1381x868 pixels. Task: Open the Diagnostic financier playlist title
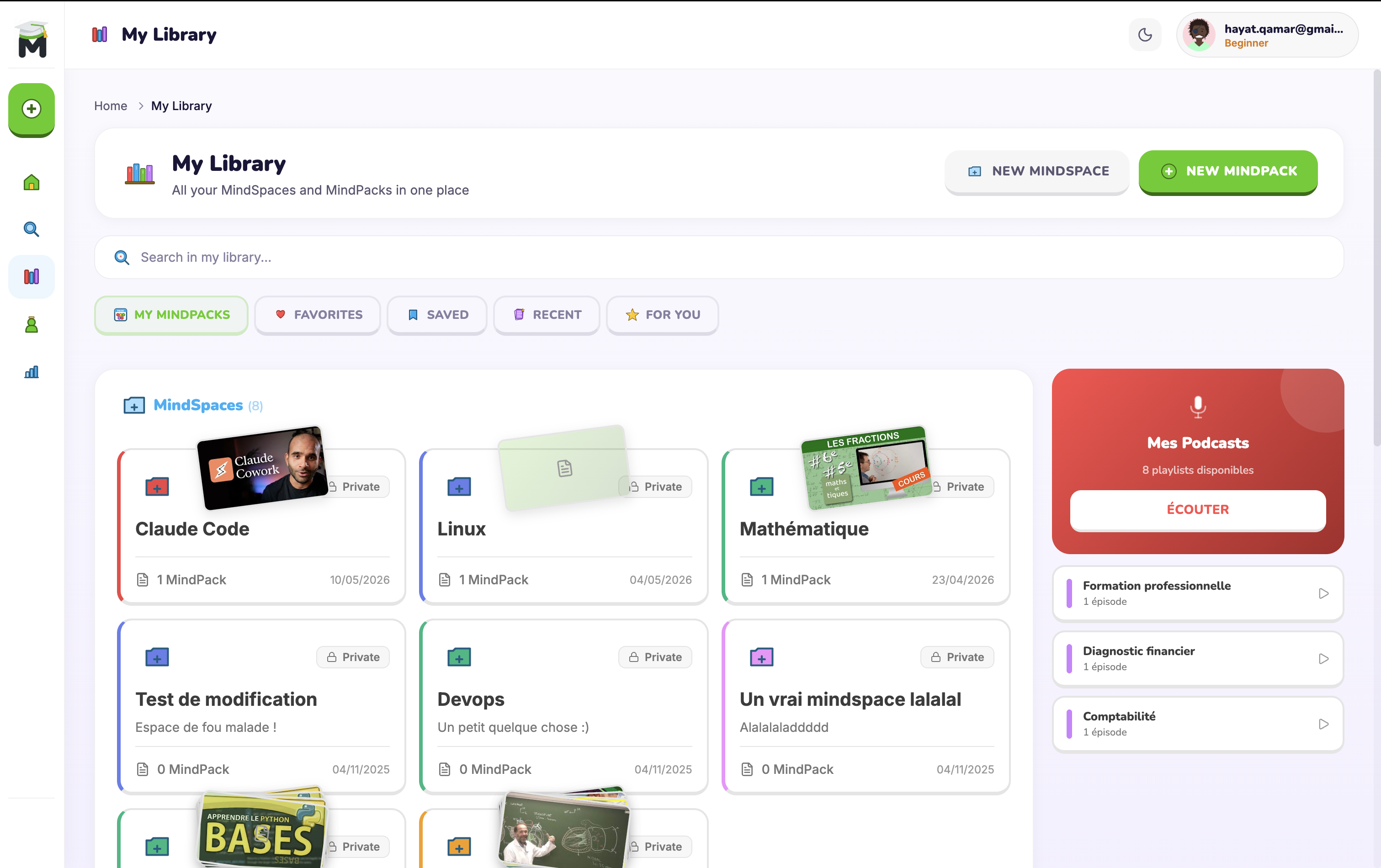click(1138, 651)
